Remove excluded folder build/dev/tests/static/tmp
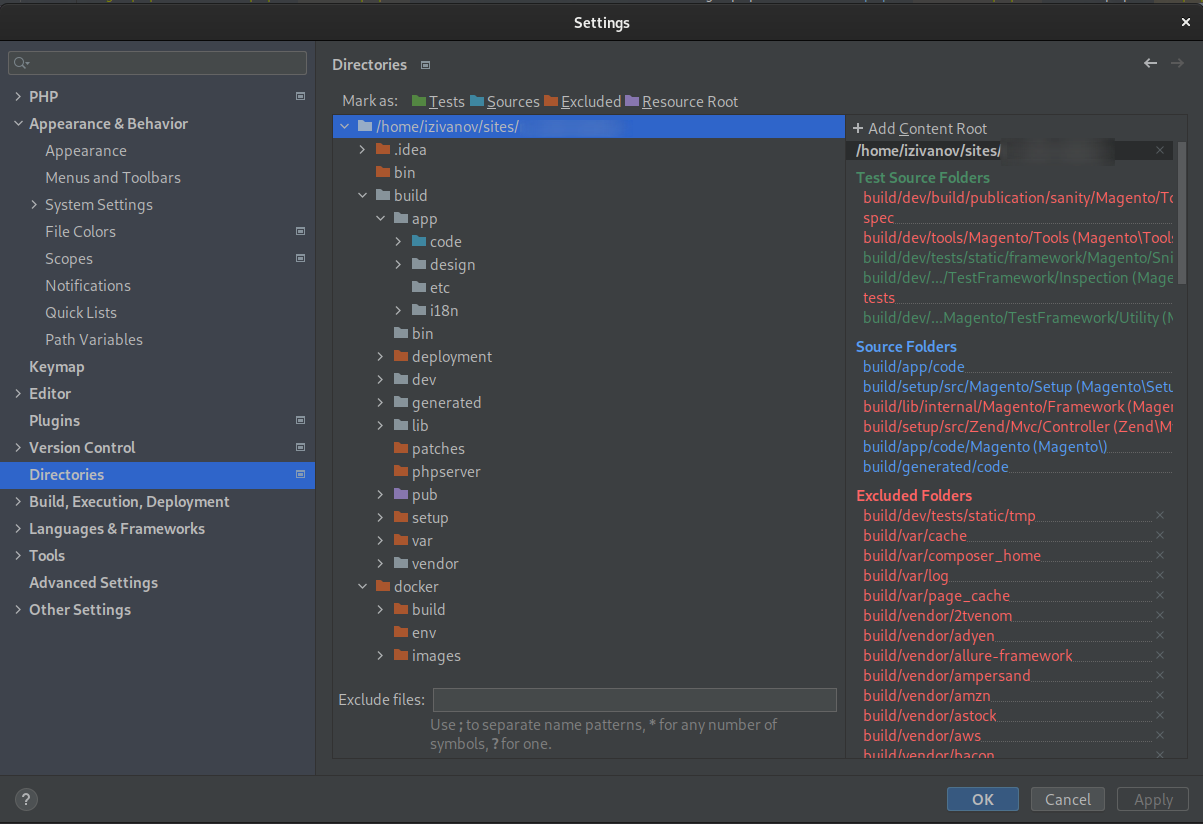Image resolution: width=1203 pixels, height=824 pixels. (1160, 515)
